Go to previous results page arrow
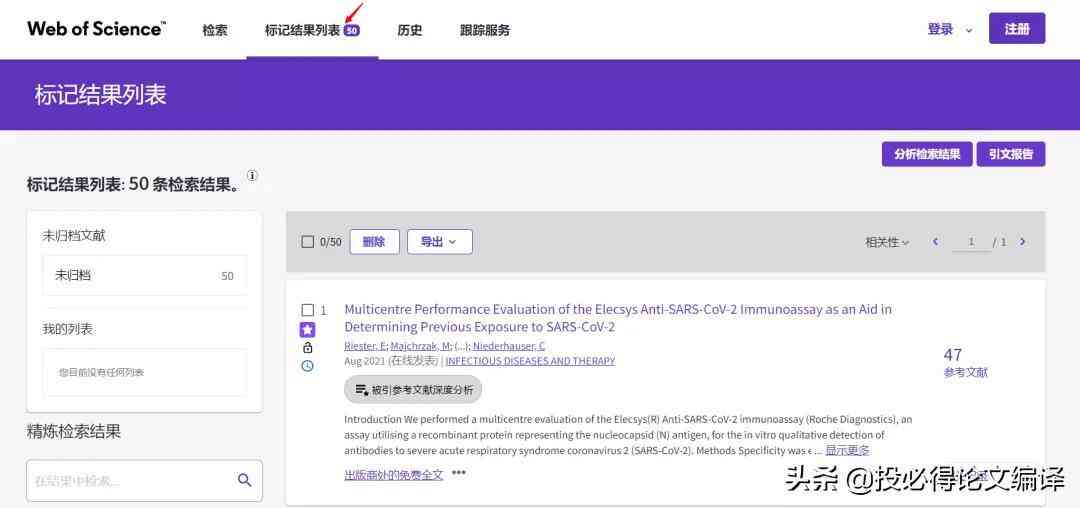Image resolution: width=1080 pixels, height=508 pixels. [x=935, y=242]
